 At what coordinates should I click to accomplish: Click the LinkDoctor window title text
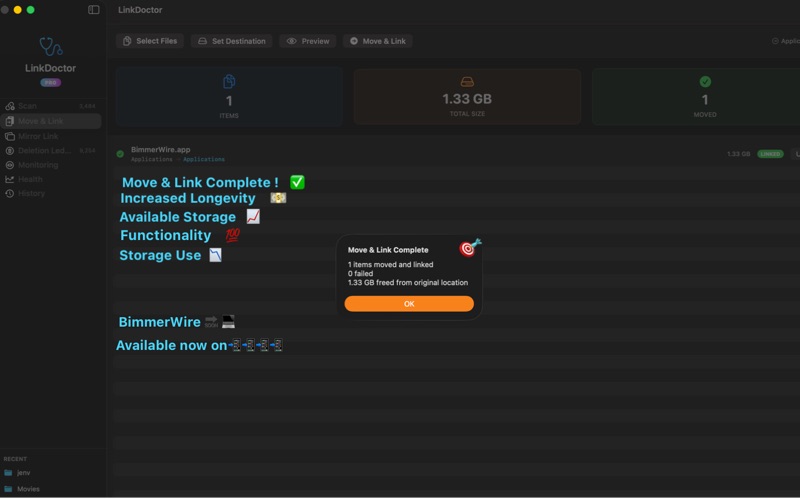[x=140, y=10]
